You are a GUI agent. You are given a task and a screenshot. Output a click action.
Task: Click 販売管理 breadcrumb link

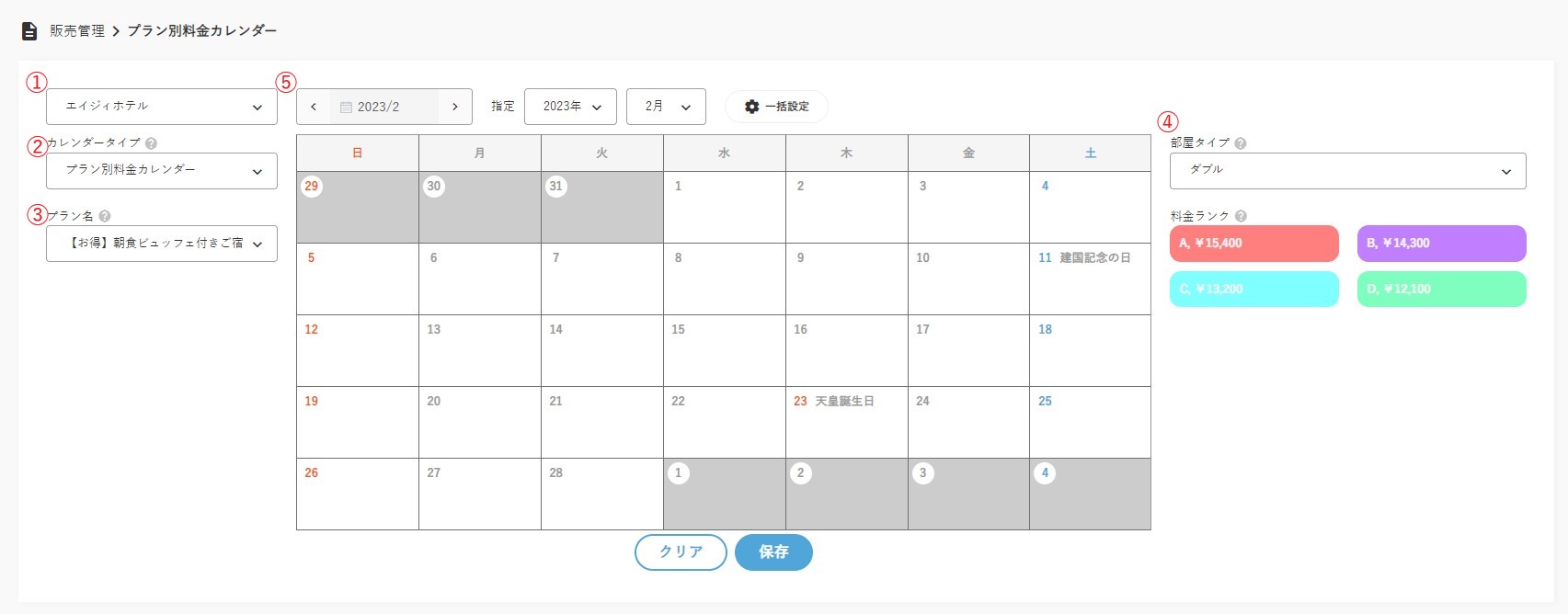pos(77,31)
